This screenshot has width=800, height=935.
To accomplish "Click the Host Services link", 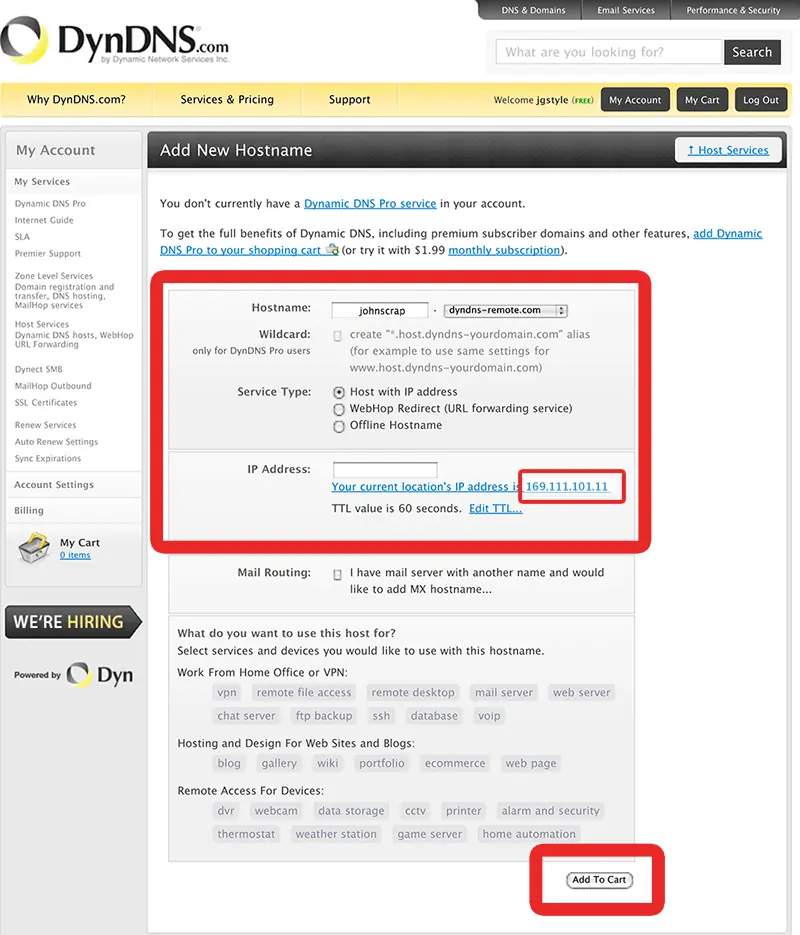I will (x=728, y=150).
